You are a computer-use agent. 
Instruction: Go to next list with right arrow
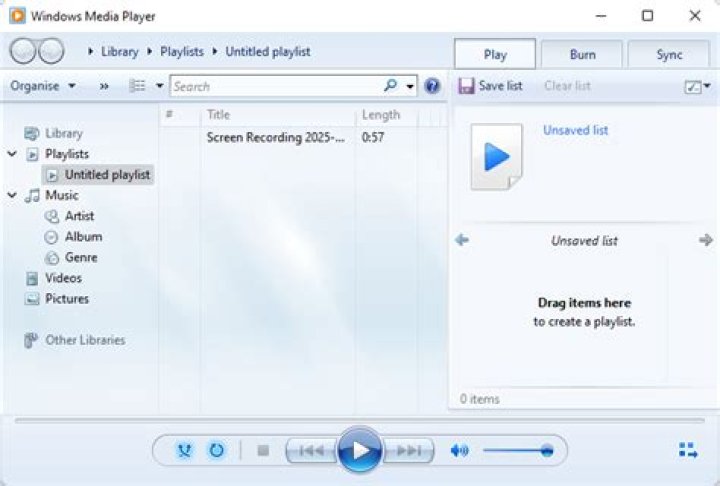pyautogui.click(x=705, y=240)
